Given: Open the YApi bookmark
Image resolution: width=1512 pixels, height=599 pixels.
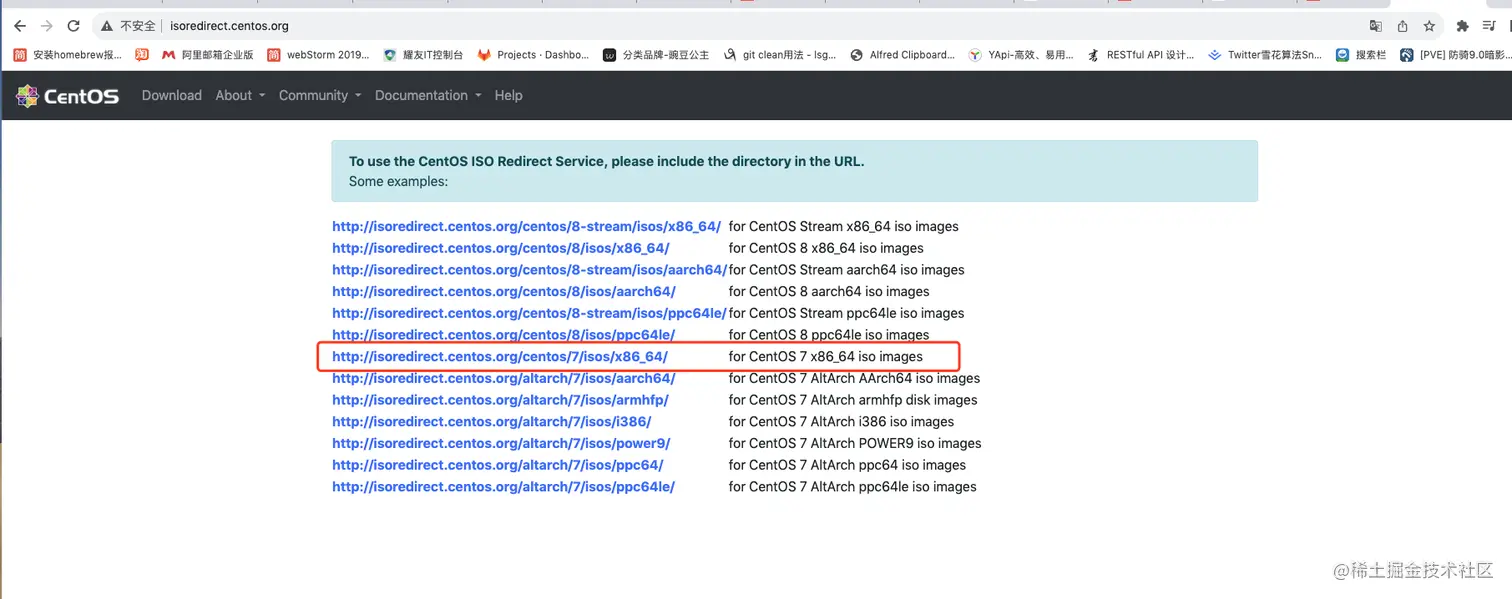Looking at the screenshot, I should point(1021,55).
